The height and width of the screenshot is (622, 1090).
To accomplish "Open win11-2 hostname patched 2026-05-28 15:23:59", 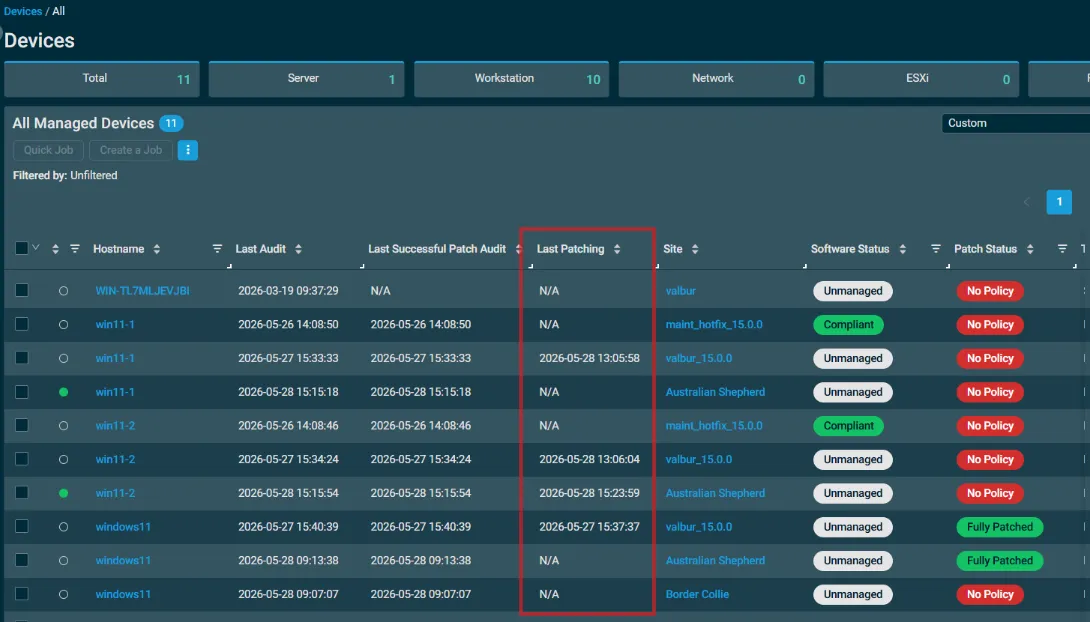I will pyautogui.click(x=115, y=493).
